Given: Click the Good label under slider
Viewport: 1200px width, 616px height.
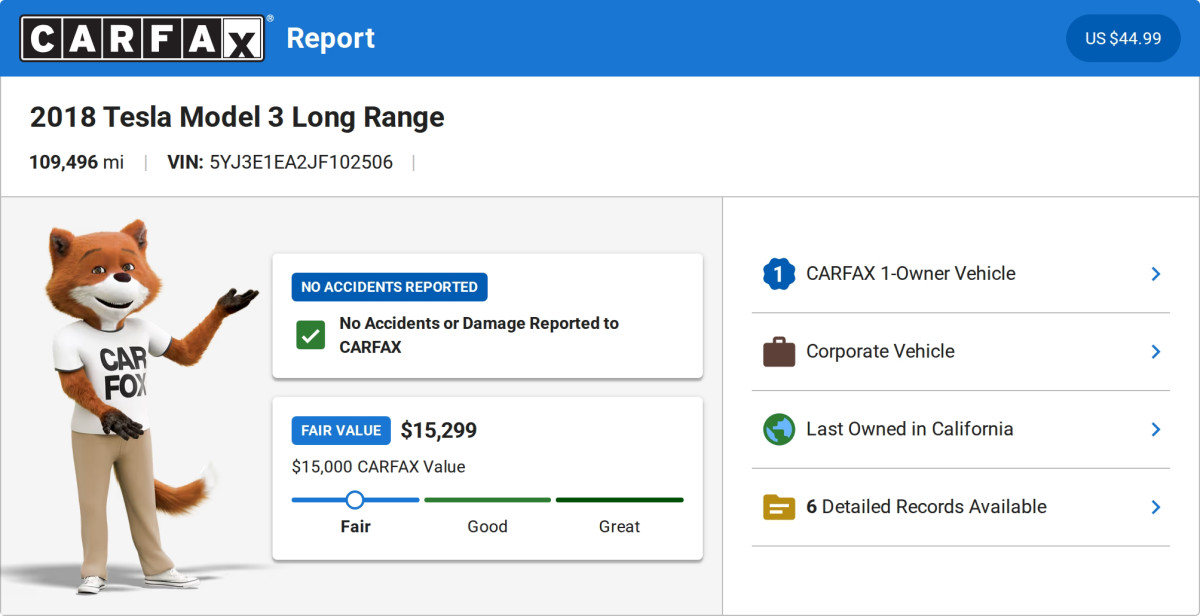Looking at the screenshot, I should pos(488,527).
